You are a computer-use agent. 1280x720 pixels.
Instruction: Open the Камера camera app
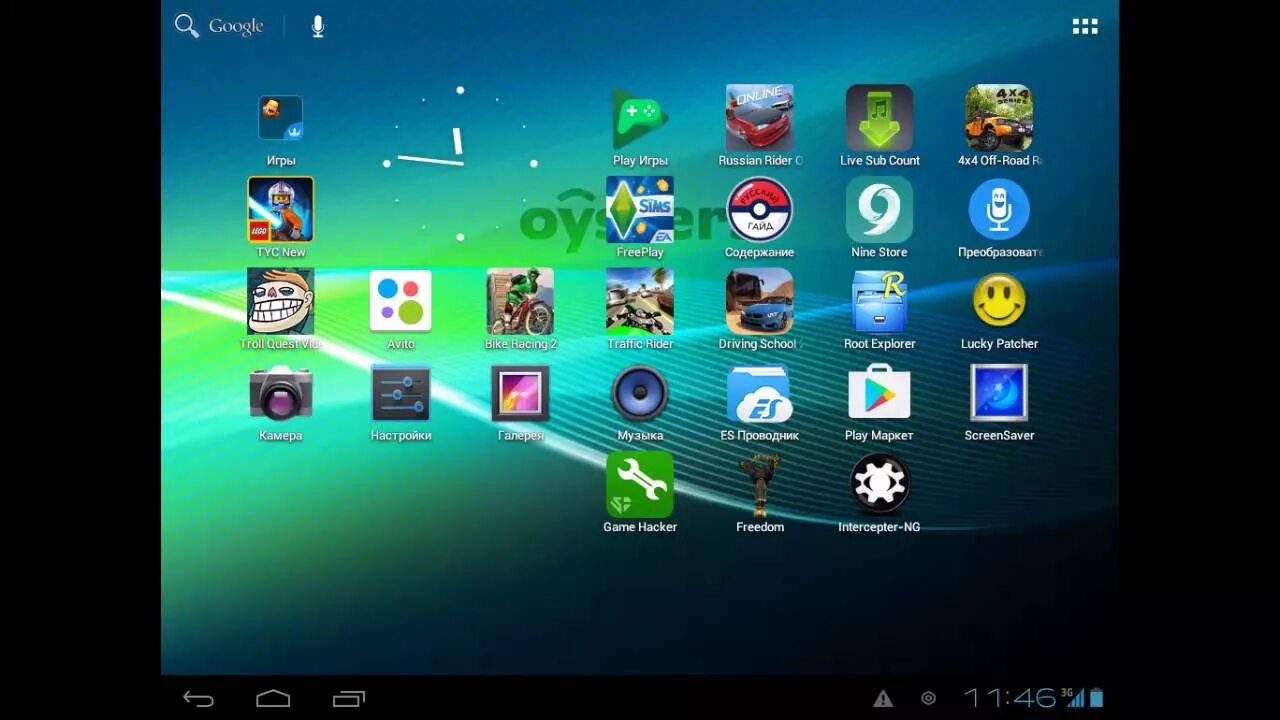280,392
